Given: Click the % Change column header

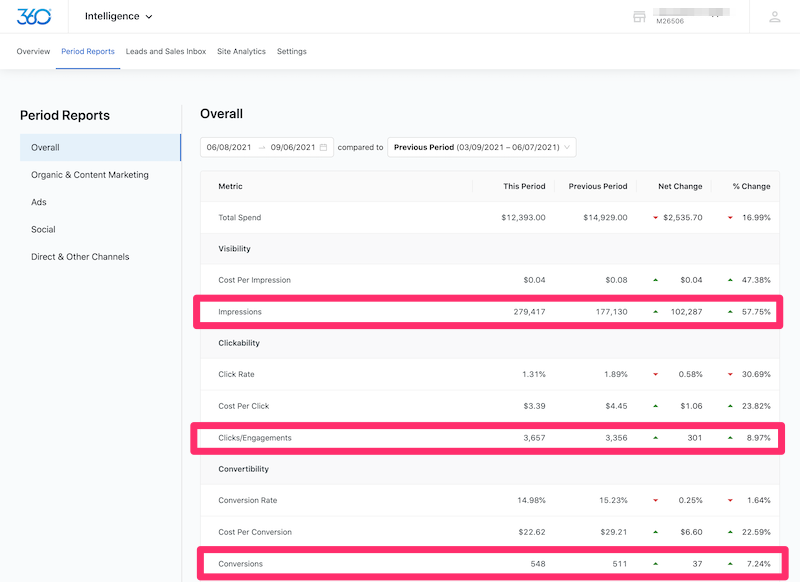Looking at the screenshot, I should (x=752, y=186).
